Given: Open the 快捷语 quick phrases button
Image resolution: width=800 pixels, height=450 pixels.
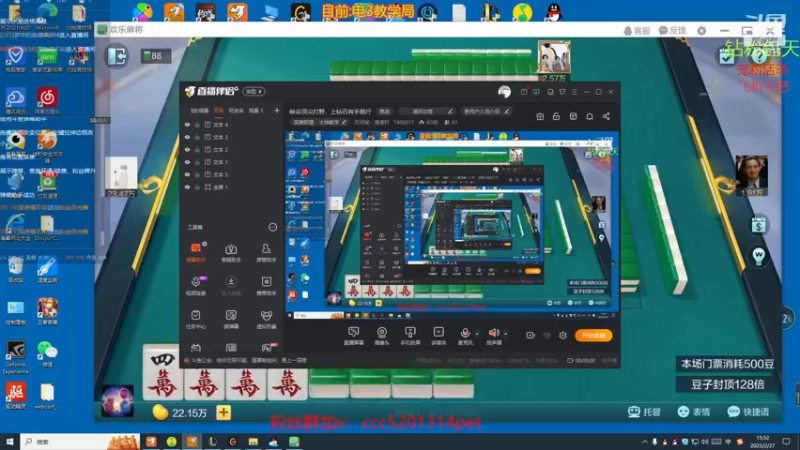Looking at the screenshot, I should pyautogui.click(x=748, y=412).
